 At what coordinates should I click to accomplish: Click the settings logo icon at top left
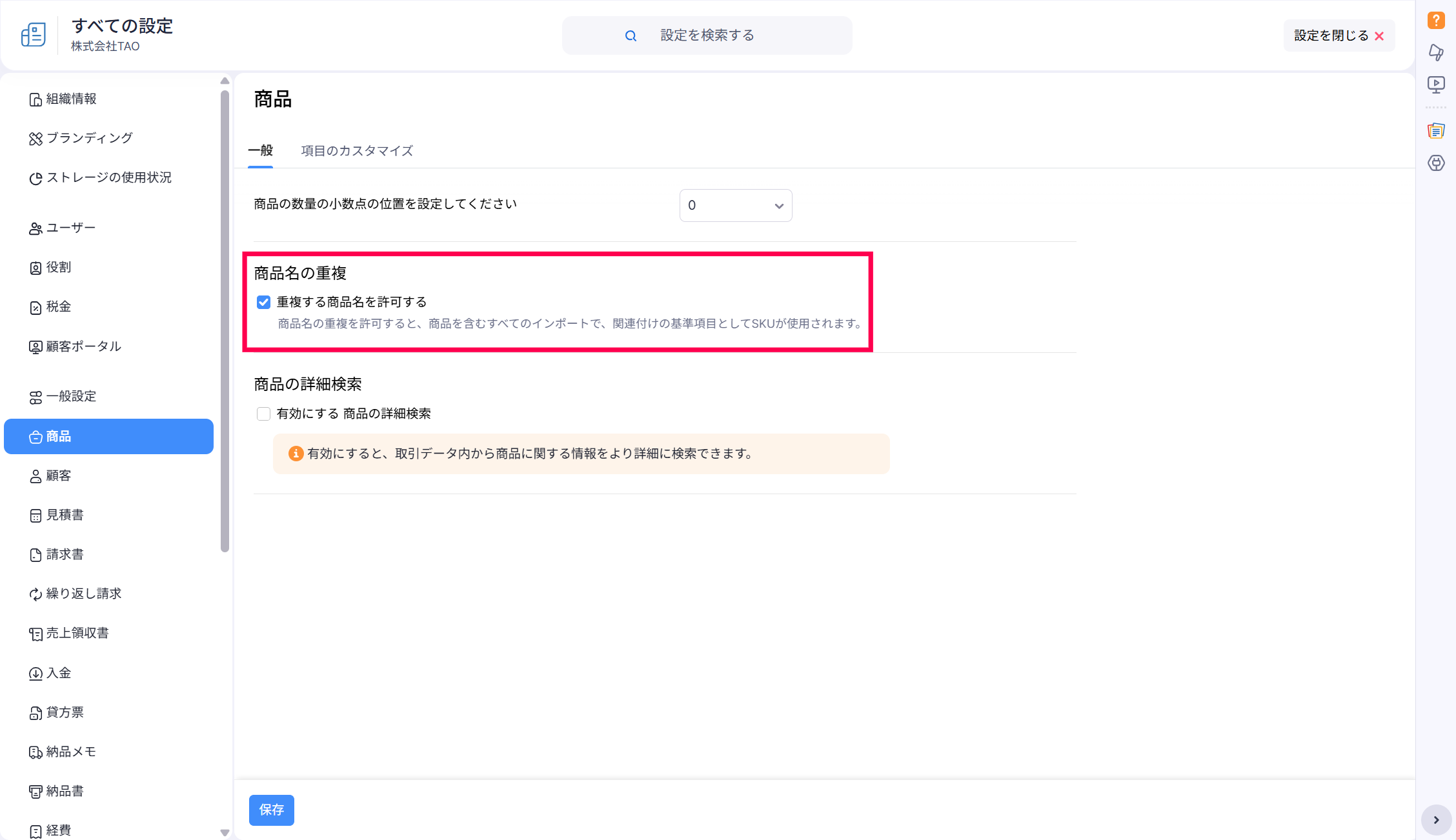(34, 35)
